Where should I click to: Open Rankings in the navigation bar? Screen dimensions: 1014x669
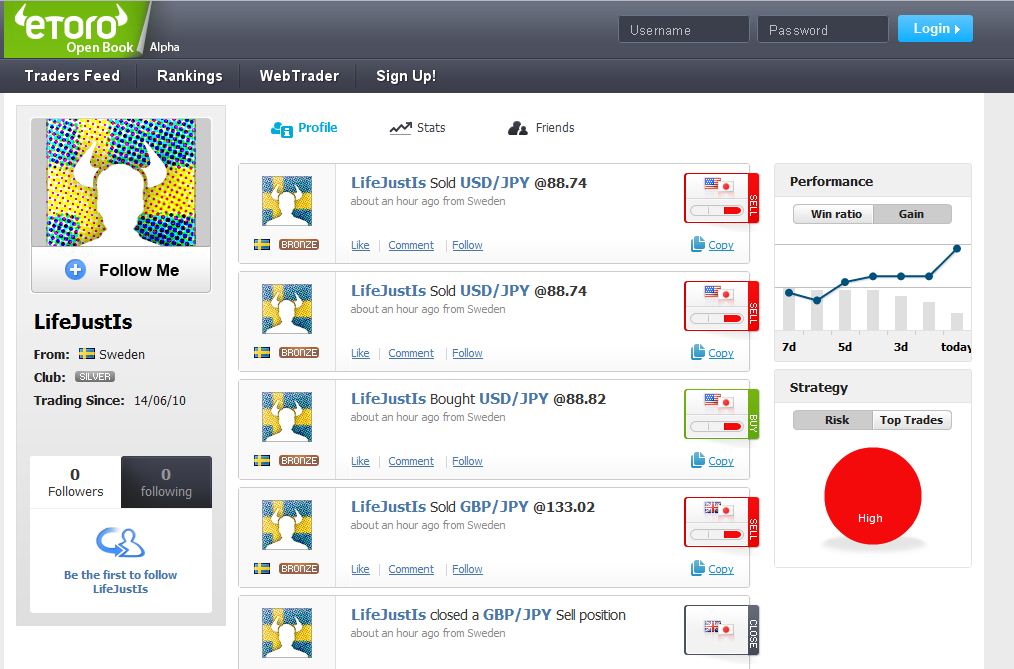pos(189,76)
